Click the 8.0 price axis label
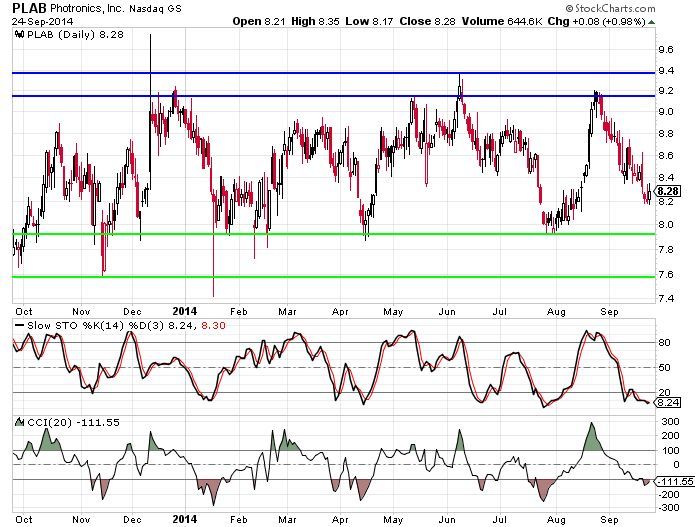This screenshot has height=527, width=695. 666,224
